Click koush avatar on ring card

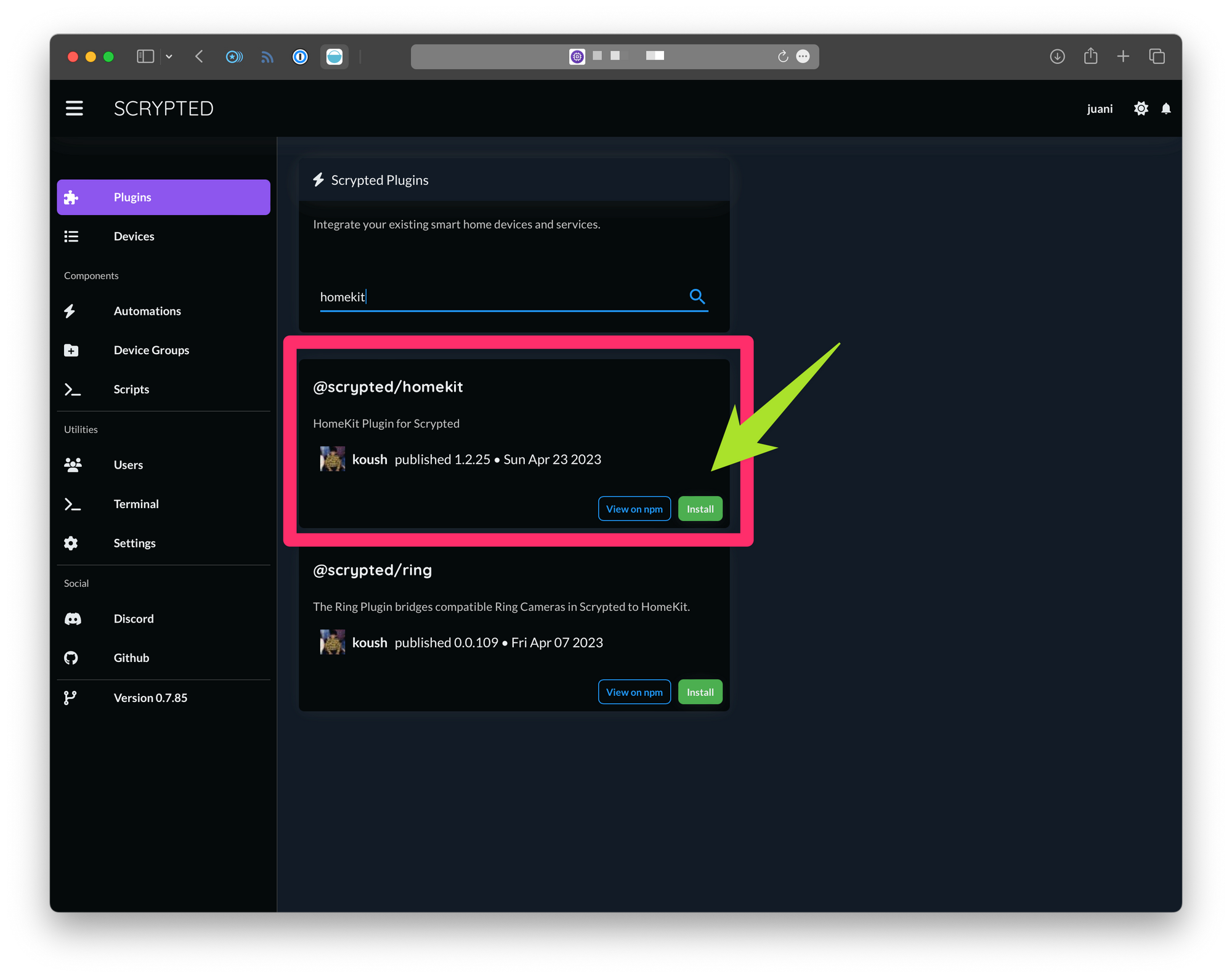click(x=333, y=642)
